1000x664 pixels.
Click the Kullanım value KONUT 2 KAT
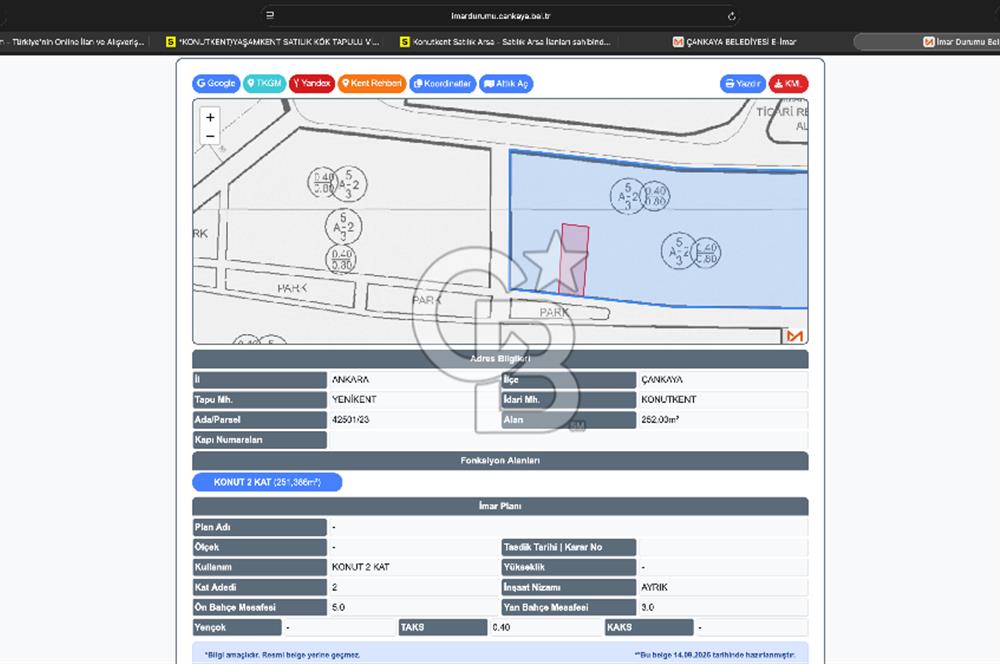point(360,567)
